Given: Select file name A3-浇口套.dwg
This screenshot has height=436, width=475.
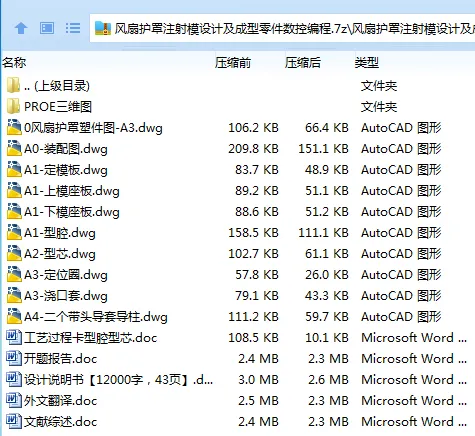Looking at the screenshot, I should (66, 296).
